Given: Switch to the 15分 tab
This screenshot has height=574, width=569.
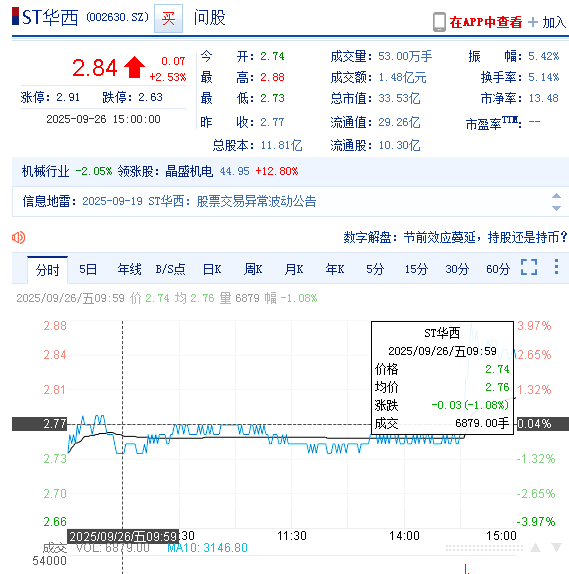Looking at the screenshot, I should point(416,269).
